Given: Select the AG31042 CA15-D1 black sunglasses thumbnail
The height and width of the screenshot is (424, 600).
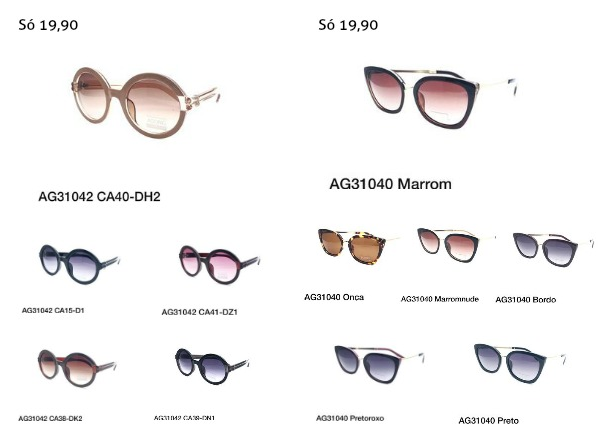Looking at the screenshot, I should [x=79, y=264].
